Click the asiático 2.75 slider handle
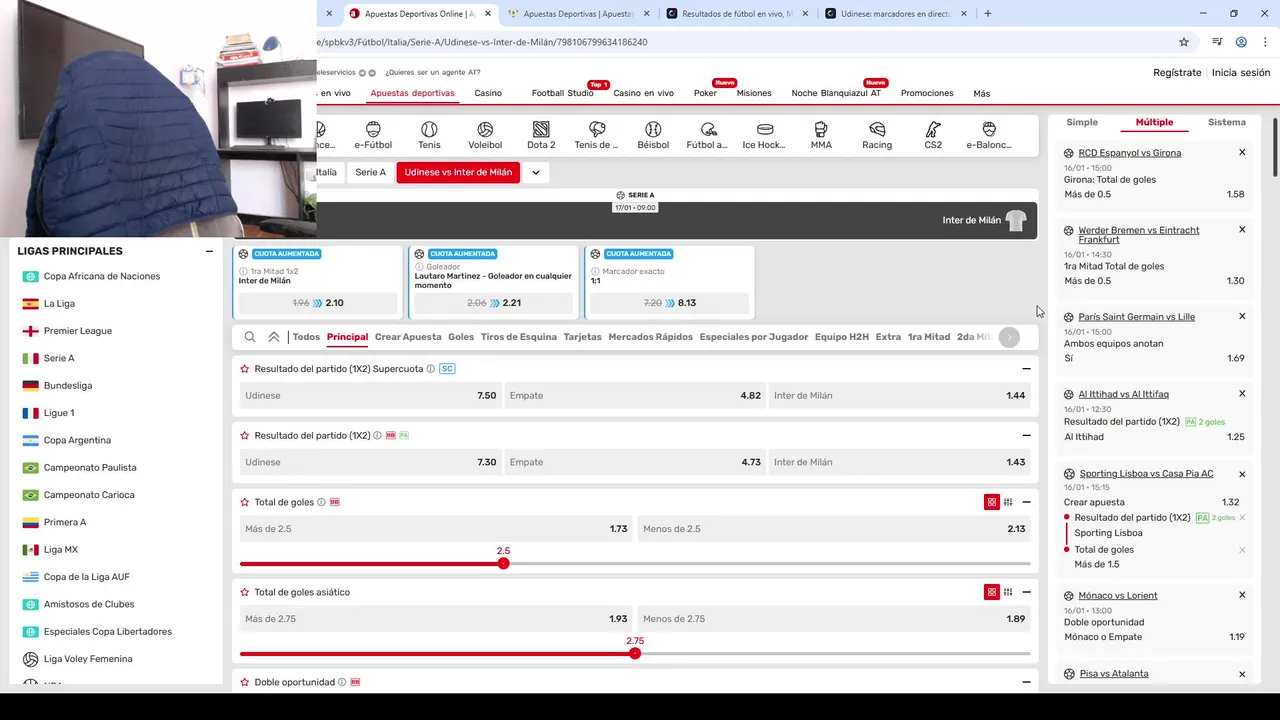 point(635,654)
